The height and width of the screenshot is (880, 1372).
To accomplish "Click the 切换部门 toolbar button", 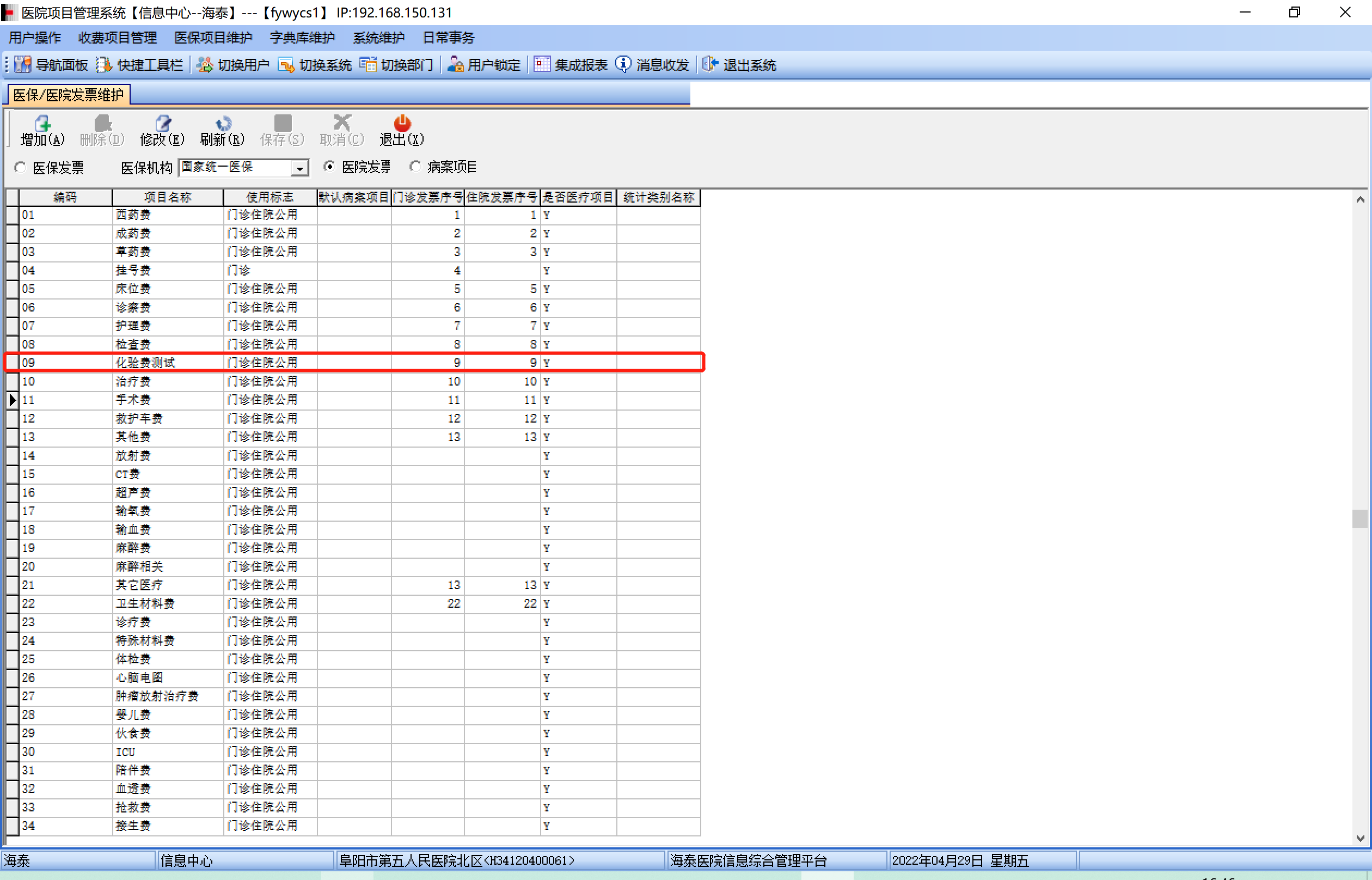I will (x=396, y=65).
